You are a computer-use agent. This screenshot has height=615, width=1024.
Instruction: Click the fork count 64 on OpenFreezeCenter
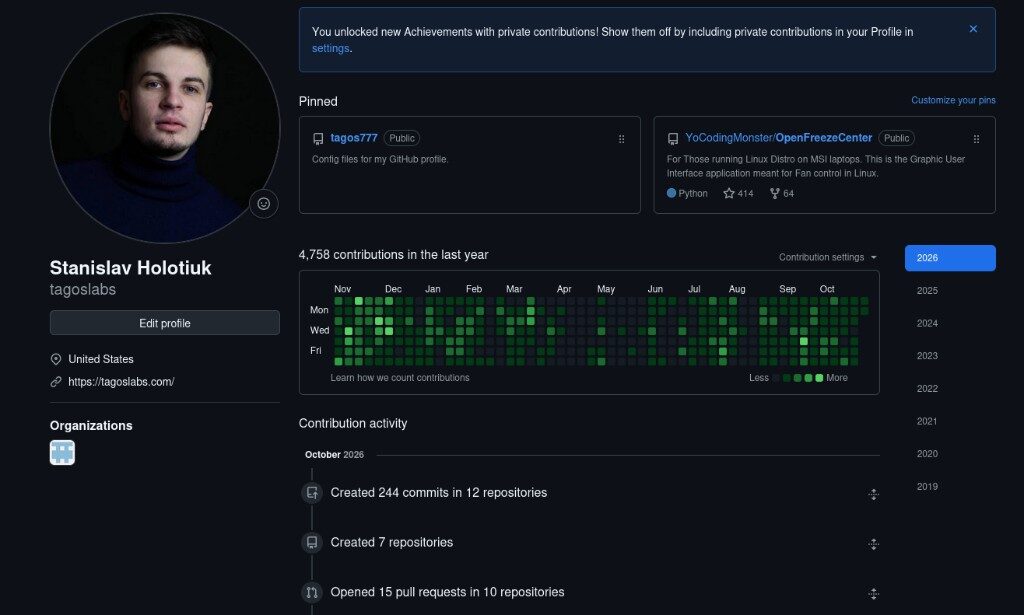[782, 193]
